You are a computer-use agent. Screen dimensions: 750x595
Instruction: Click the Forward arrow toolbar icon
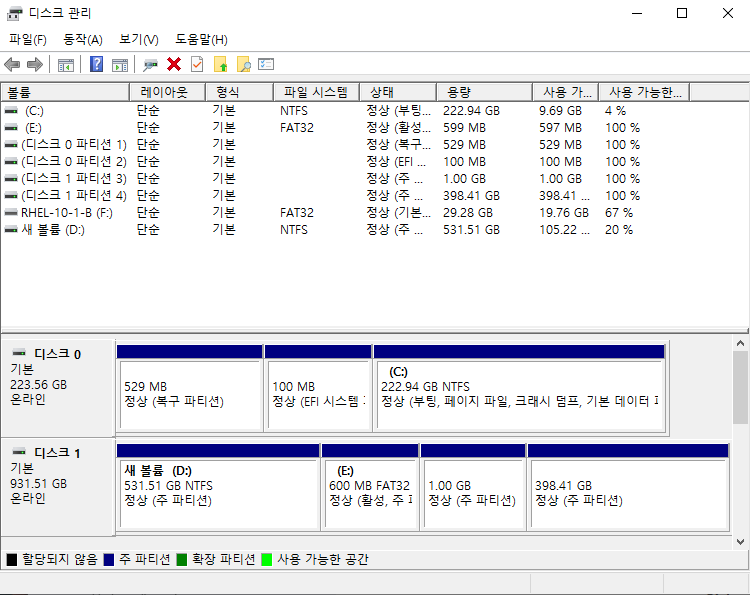[35, 64]
